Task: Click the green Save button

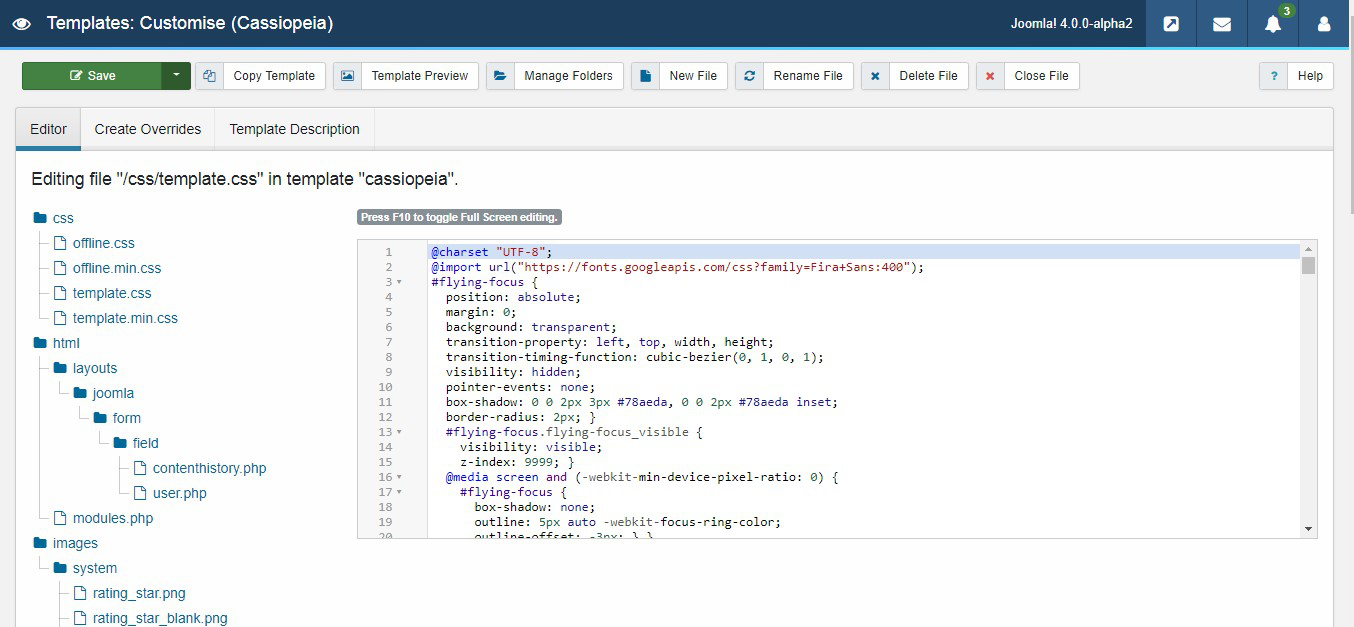Action: (x=92, y=76)
